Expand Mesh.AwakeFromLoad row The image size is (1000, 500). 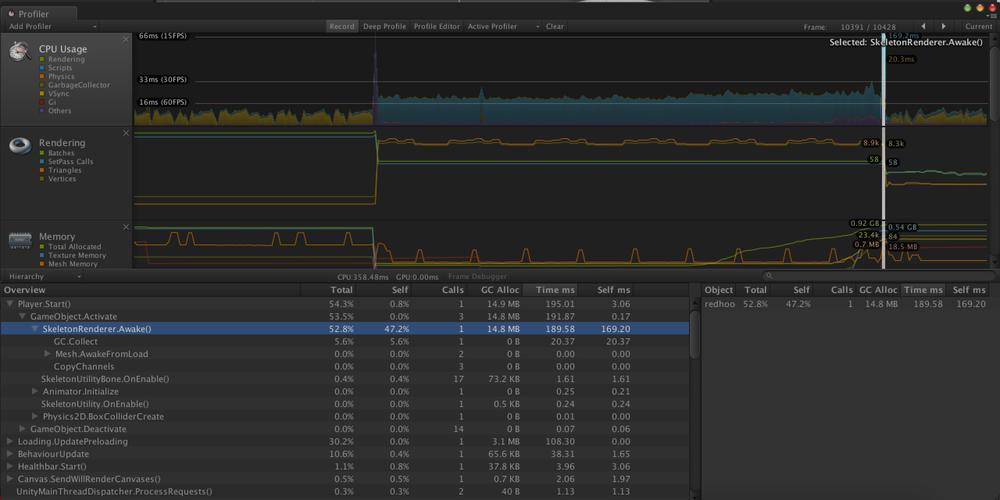click(48, 354)
